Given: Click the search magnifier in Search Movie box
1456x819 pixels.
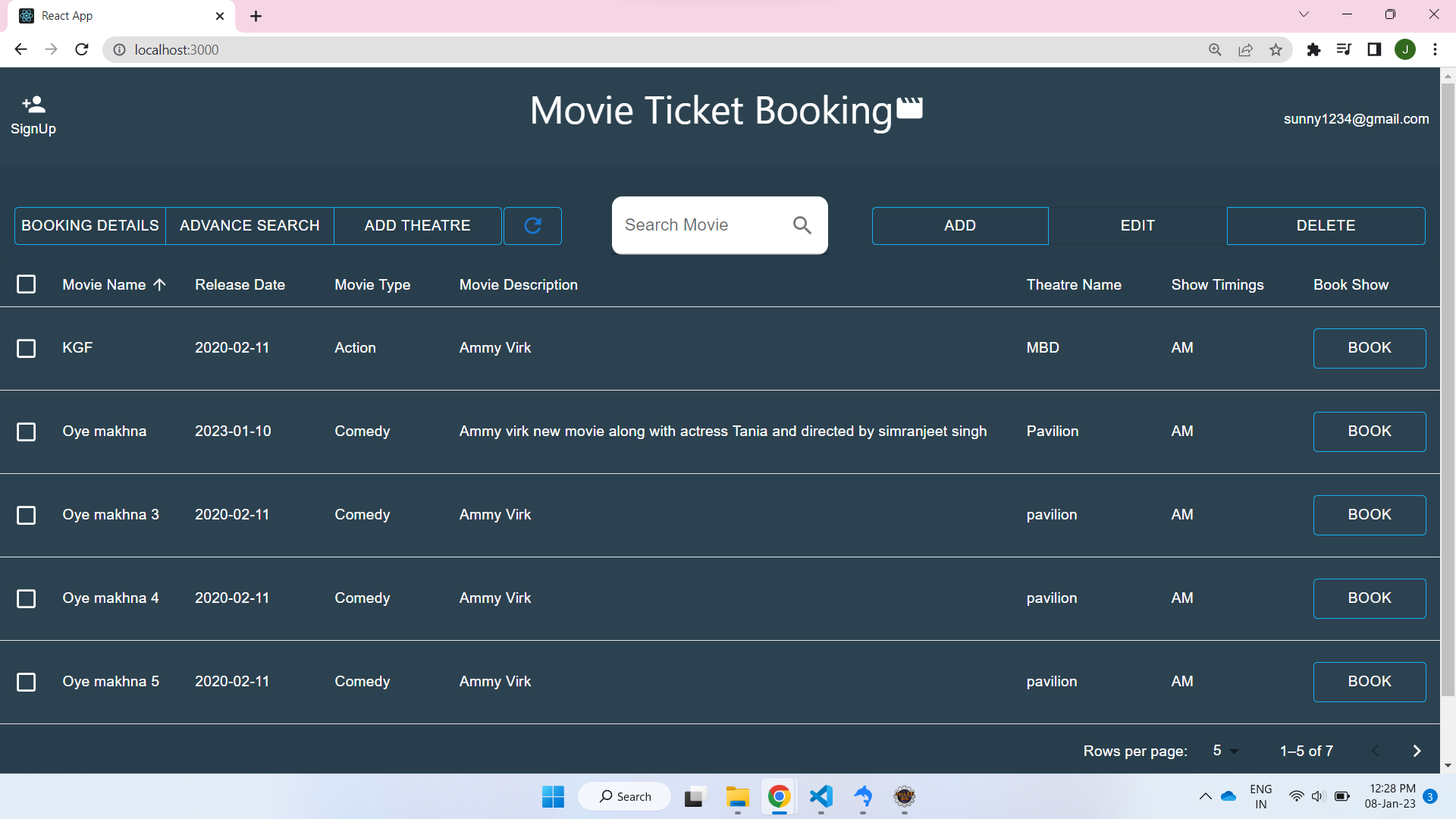Looking at the screenshot, I should click(802, 224).
